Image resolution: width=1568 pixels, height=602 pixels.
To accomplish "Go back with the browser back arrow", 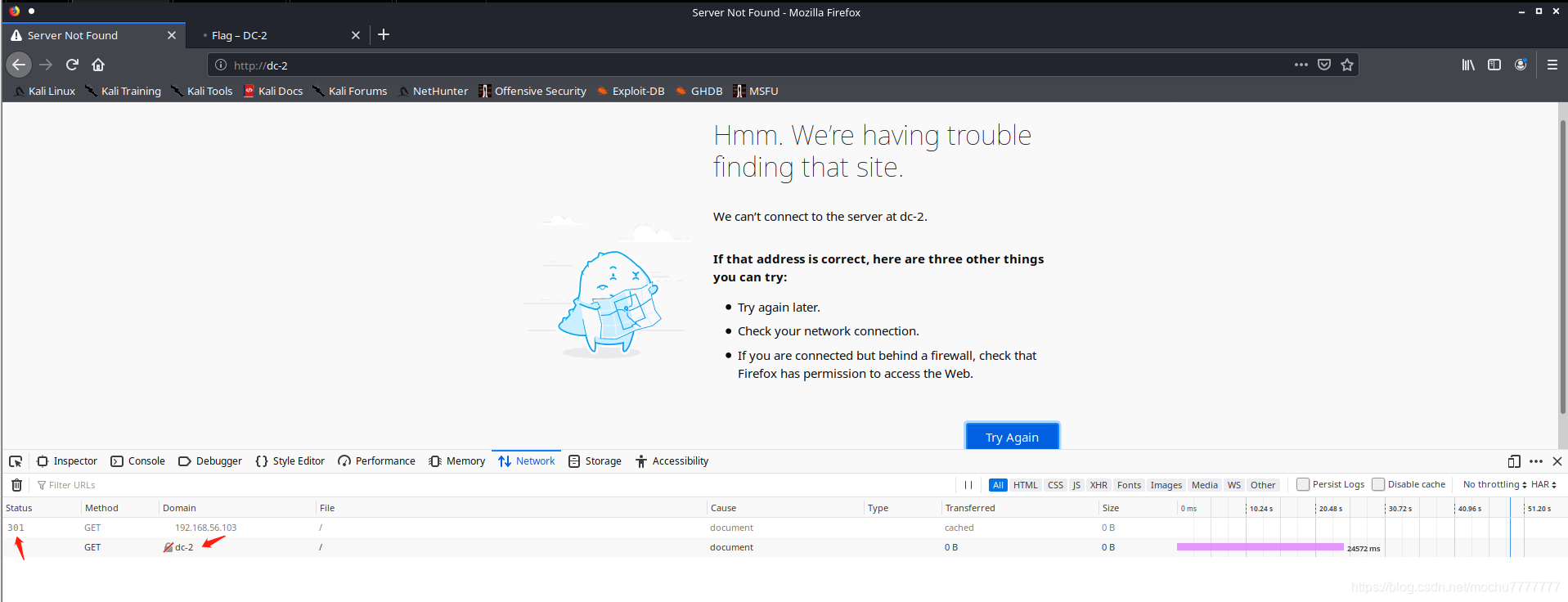I will 19,65.
